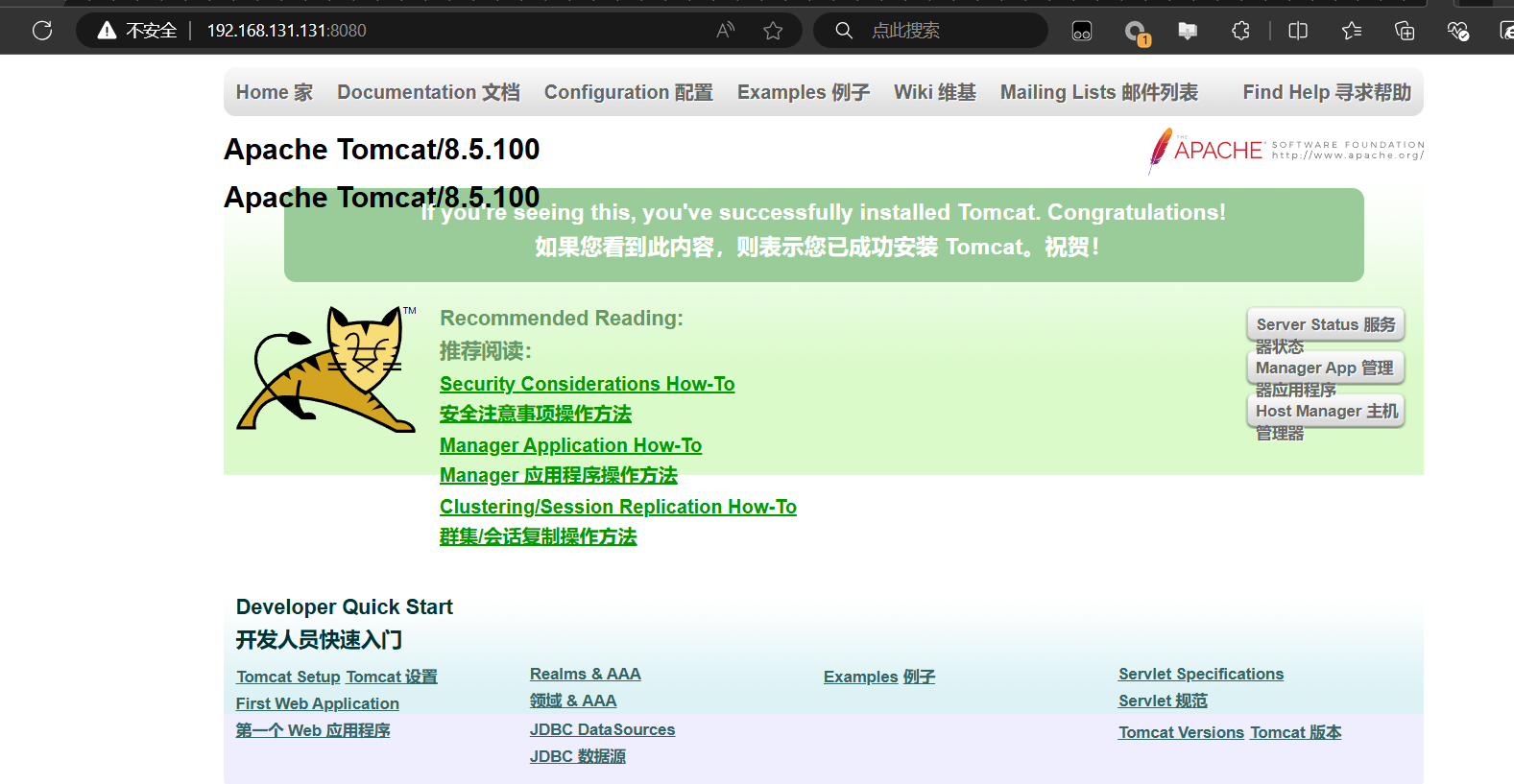1514x784 pixels.
Task: Click the Manager App 管理器应用程序 button
Action: tap(1326, 368)
